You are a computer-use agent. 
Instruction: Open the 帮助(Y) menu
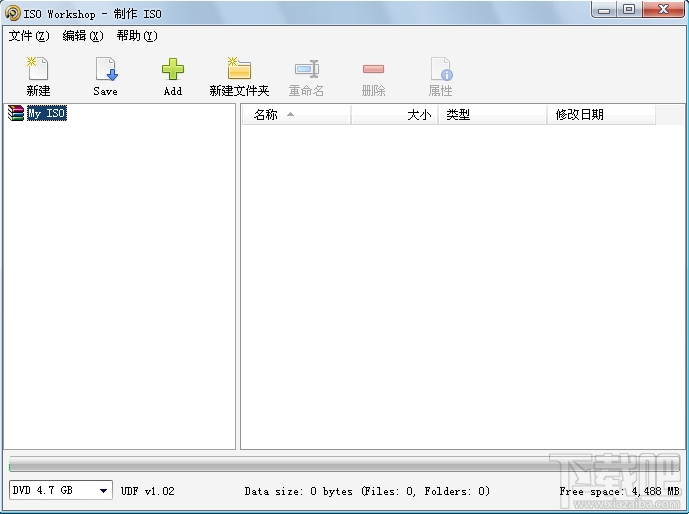tap(137, 36)
